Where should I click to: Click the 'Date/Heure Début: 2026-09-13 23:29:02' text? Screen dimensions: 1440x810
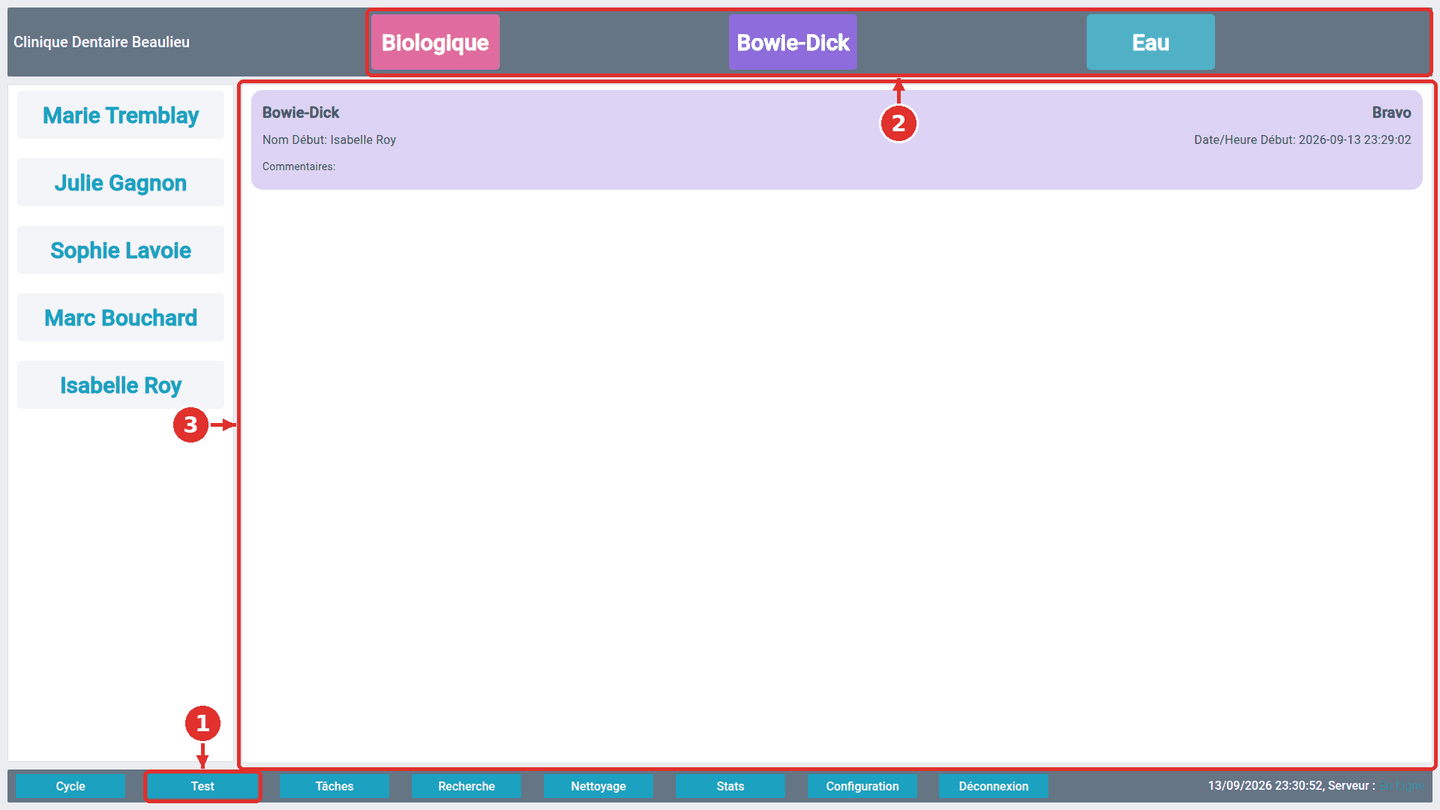pos(1303,140)
